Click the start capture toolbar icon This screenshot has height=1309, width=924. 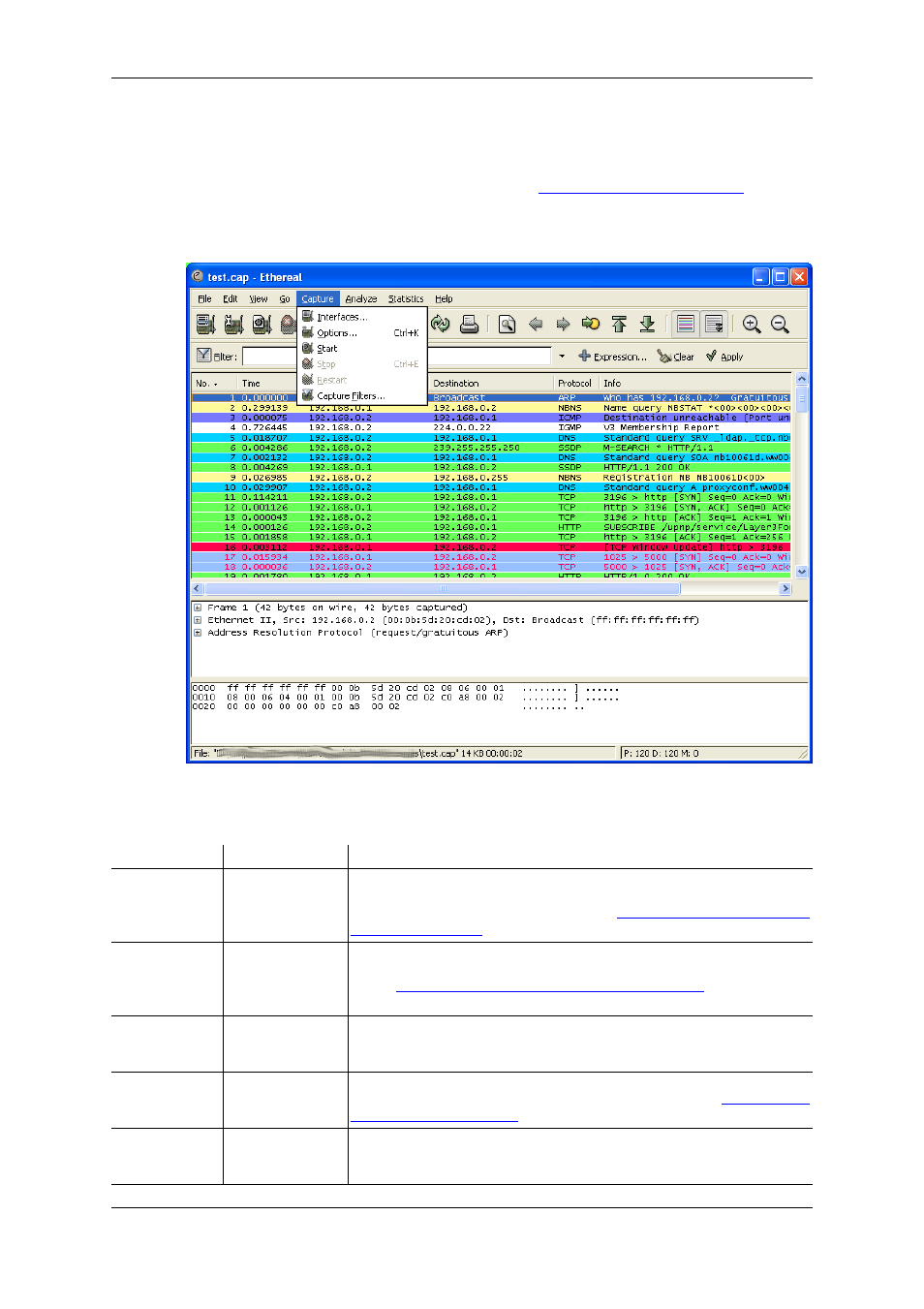(x=262, y=325)
